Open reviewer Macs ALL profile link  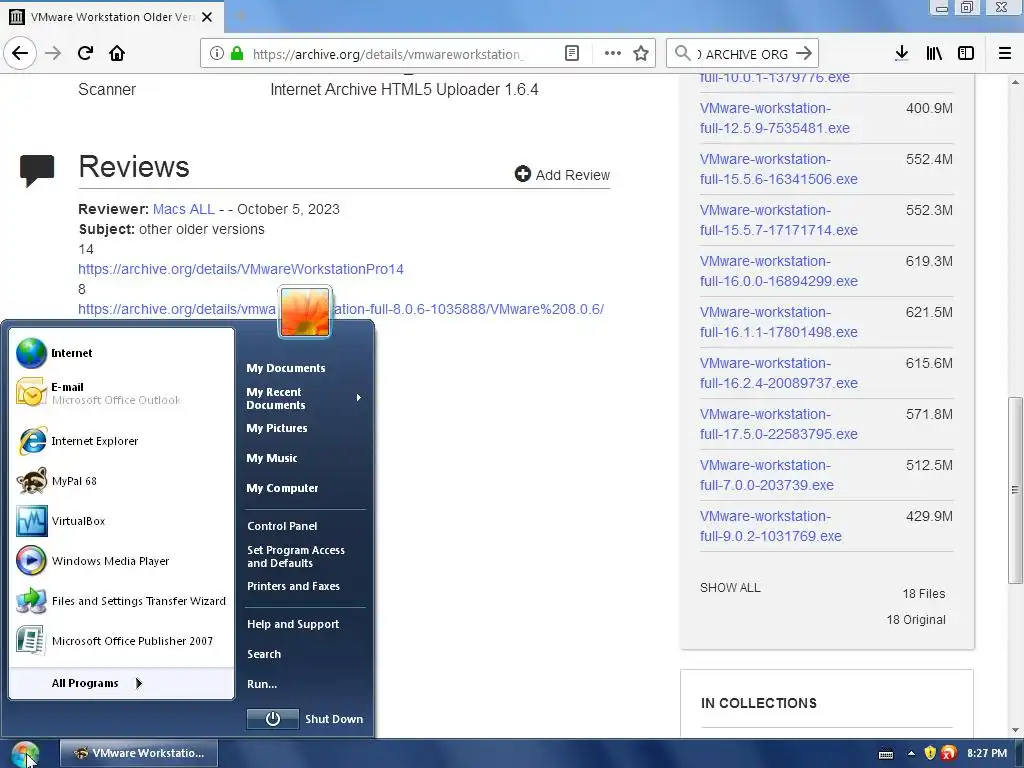click(184, 209)
